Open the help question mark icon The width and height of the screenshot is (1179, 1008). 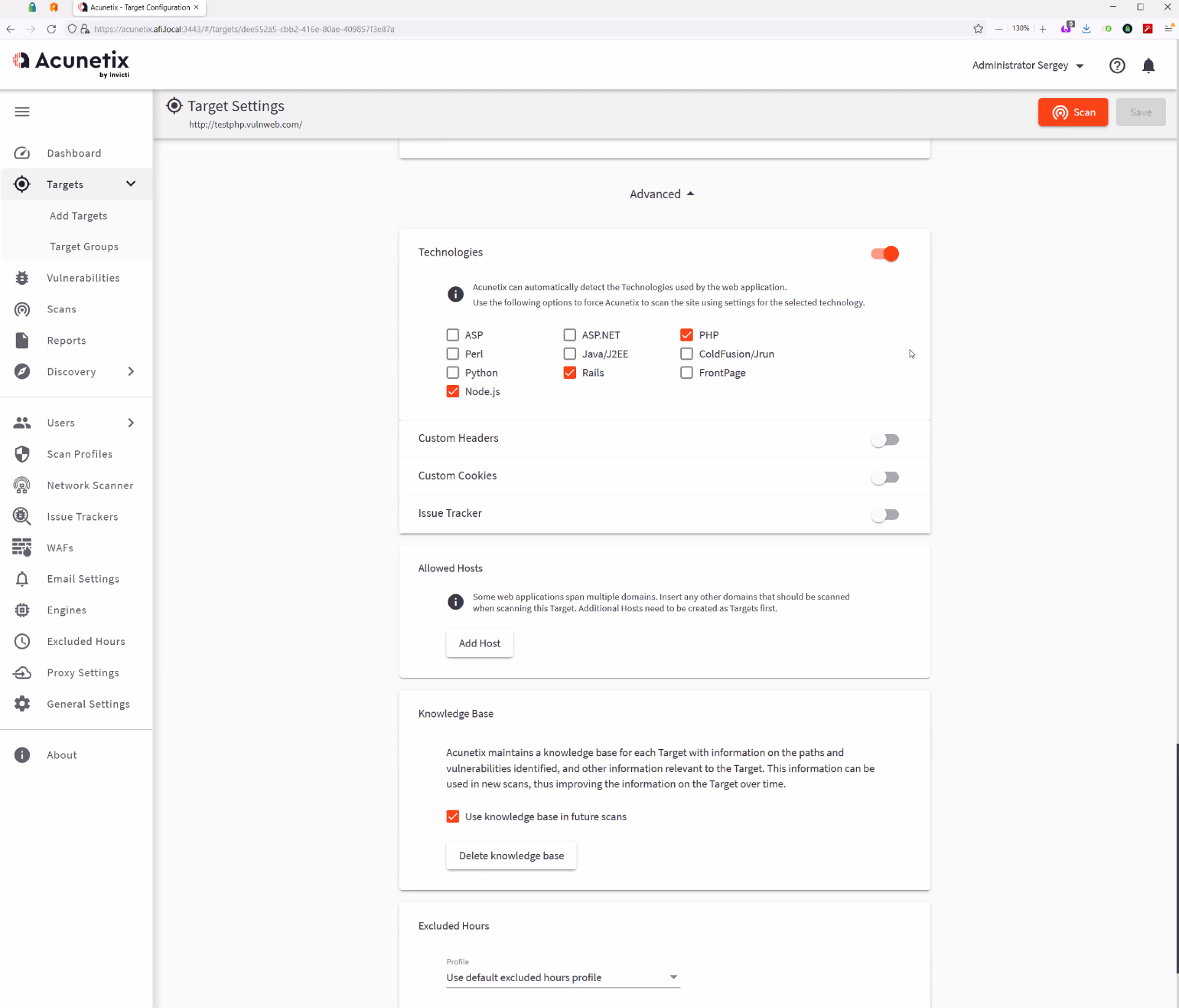point(1117,66)
